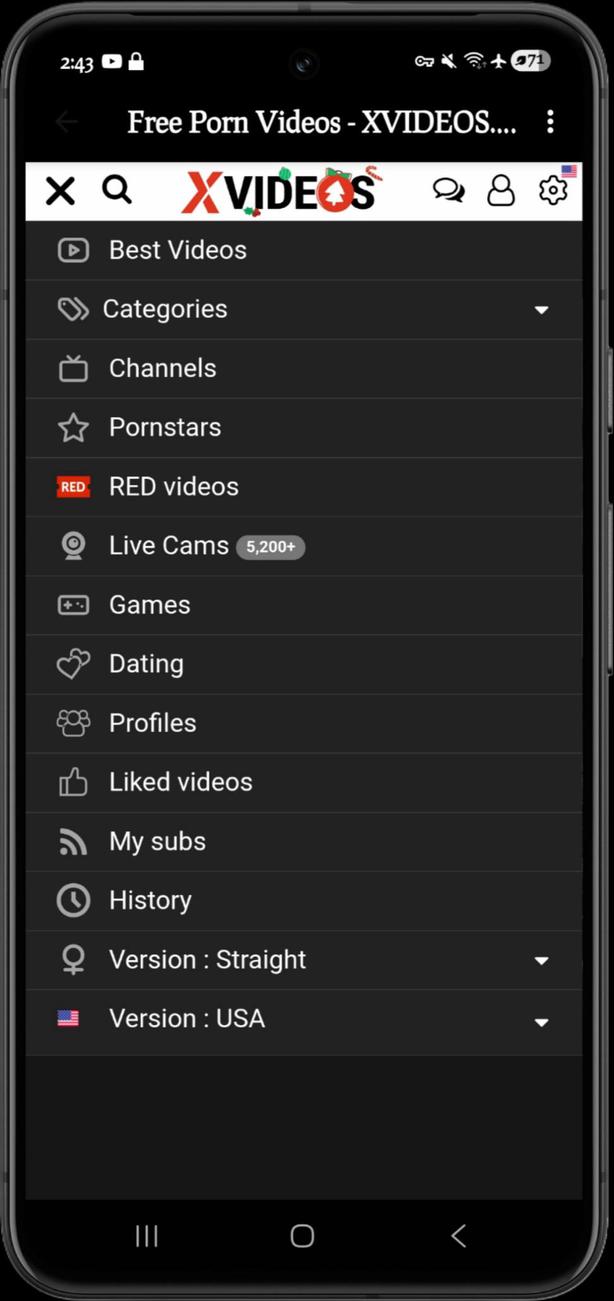614x1301 pixels.
Task: Go back with the top arrow
Action: tap(66, 122)
